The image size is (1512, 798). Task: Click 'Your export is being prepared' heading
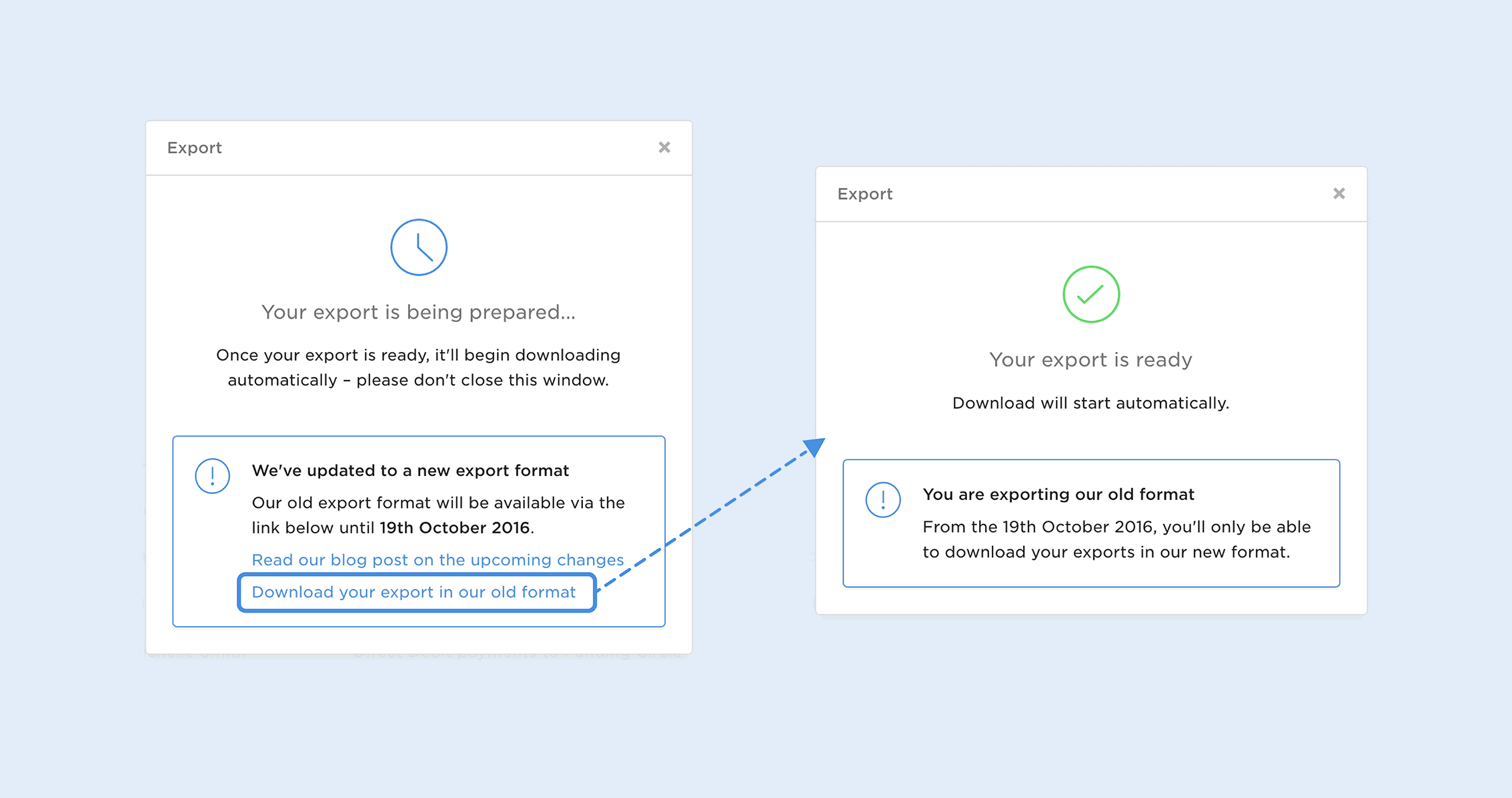418,312
